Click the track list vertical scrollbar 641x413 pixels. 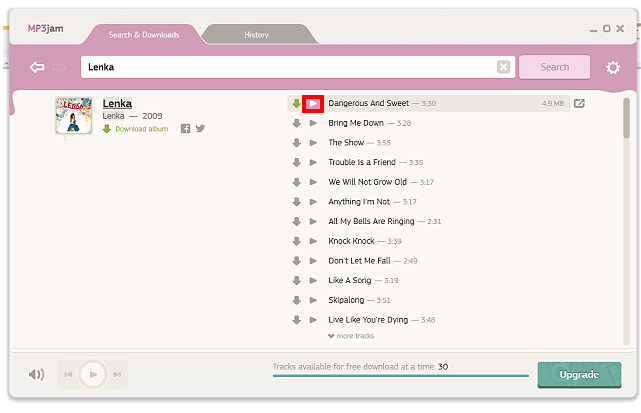[626, 118]
